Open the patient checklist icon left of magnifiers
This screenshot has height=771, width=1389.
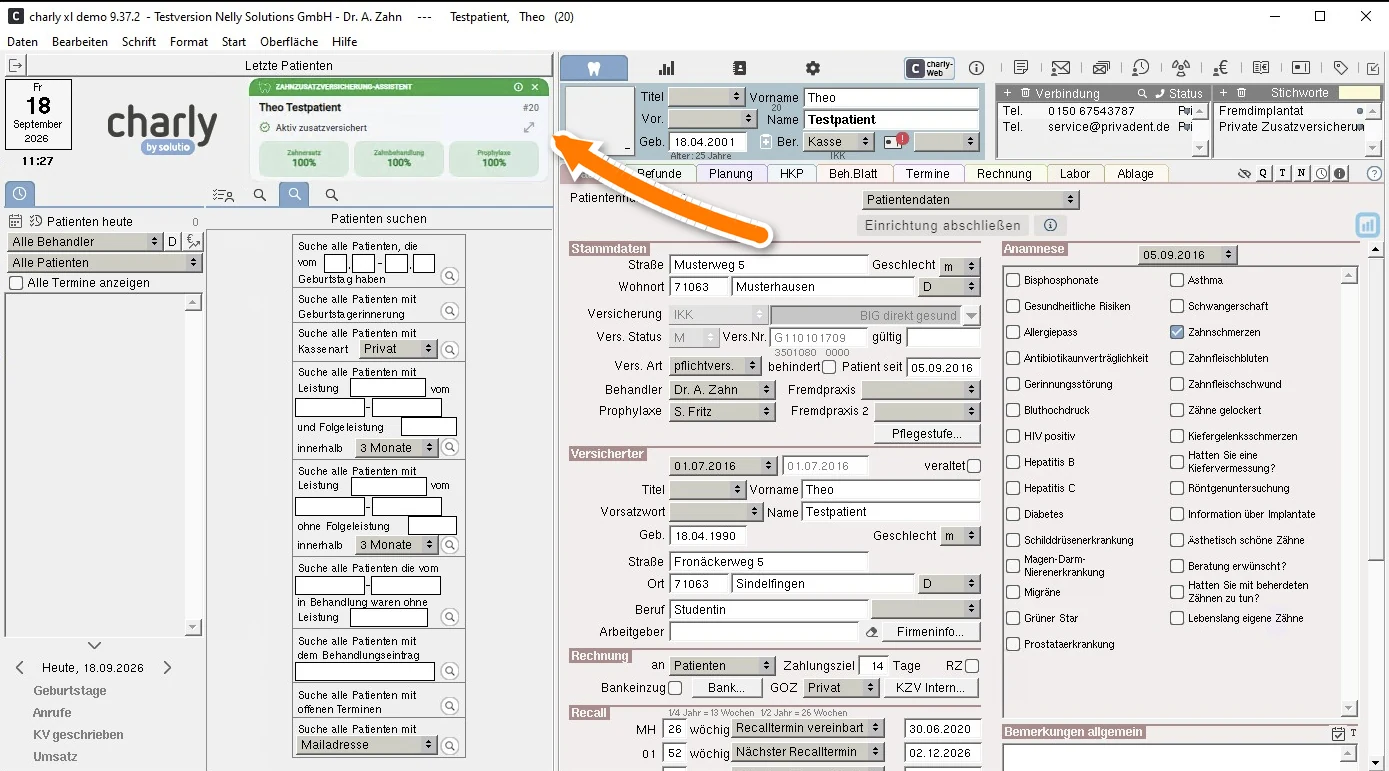(224, 196)
